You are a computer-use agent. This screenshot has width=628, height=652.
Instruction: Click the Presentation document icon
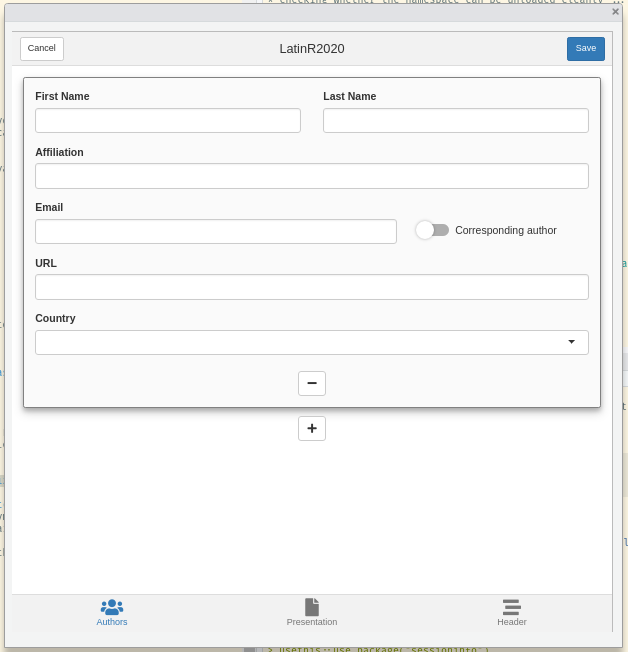pyautogui.click(x=312, y=607)
